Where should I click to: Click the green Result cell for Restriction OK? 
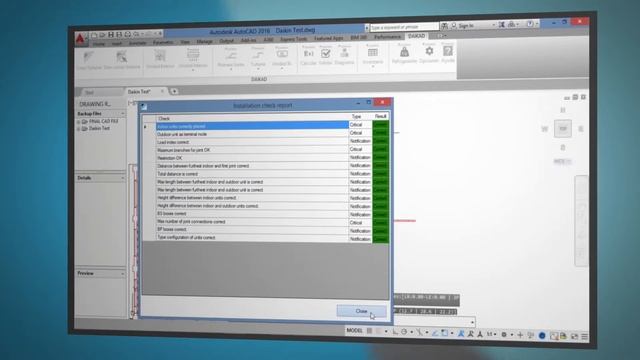(x=380, y=157)
